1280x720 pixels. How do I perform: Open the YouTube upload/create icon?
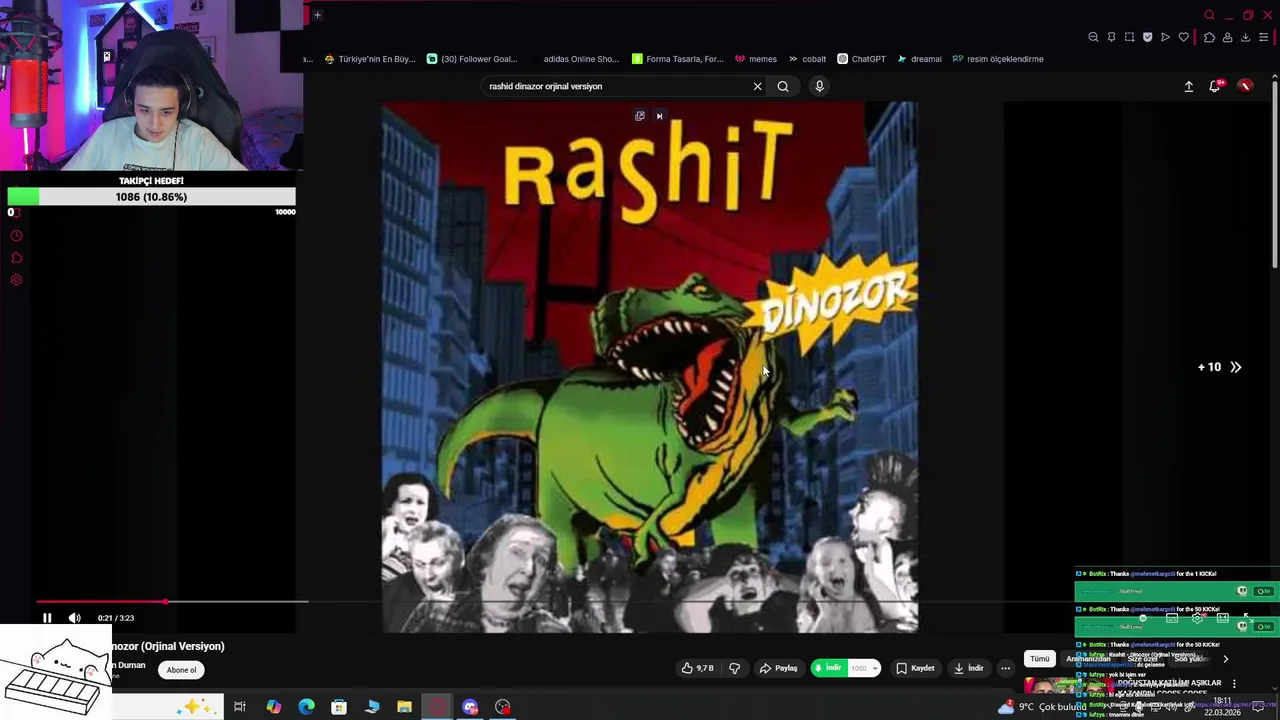point(1189,87)
